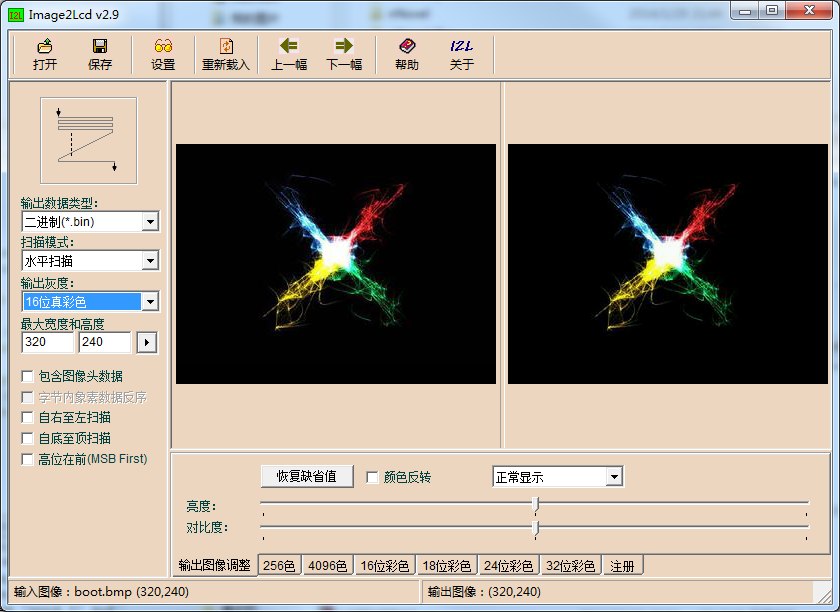Viewport: 840px width, 612px height.
Task: Click the 亮度 brightness slider handle
Action: click(x=535, y=504)
